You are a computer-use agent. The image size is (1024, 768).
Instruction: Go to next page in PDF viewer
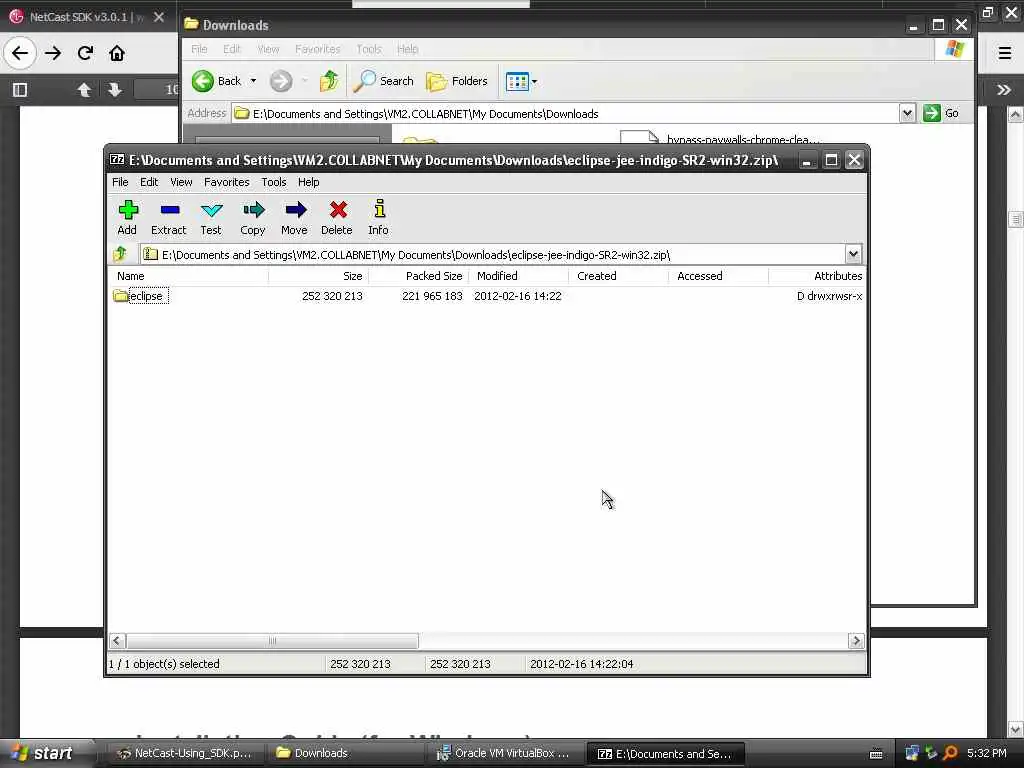(115, 89)
